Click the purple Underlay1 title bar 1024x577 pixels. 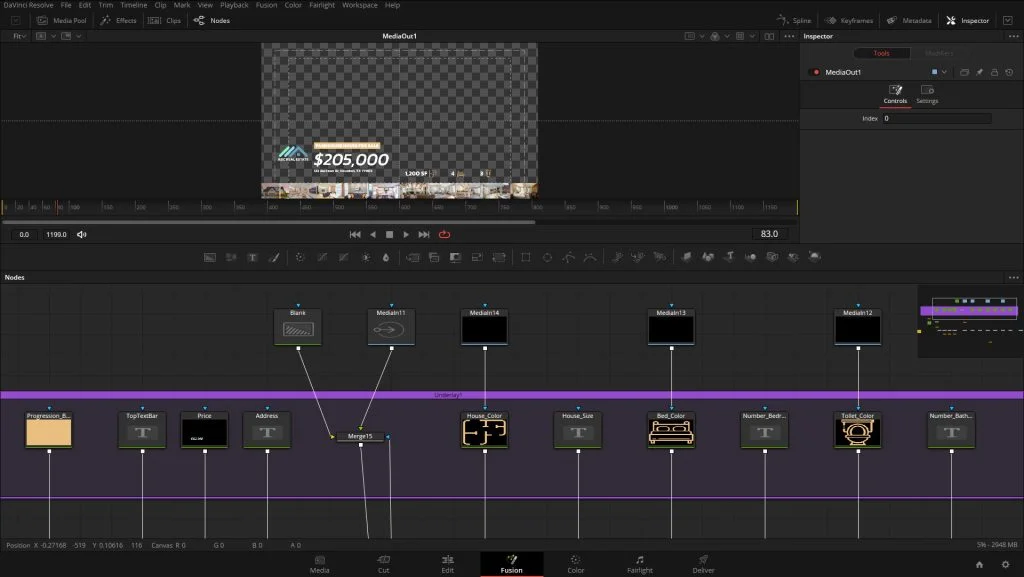coord(512,395)
